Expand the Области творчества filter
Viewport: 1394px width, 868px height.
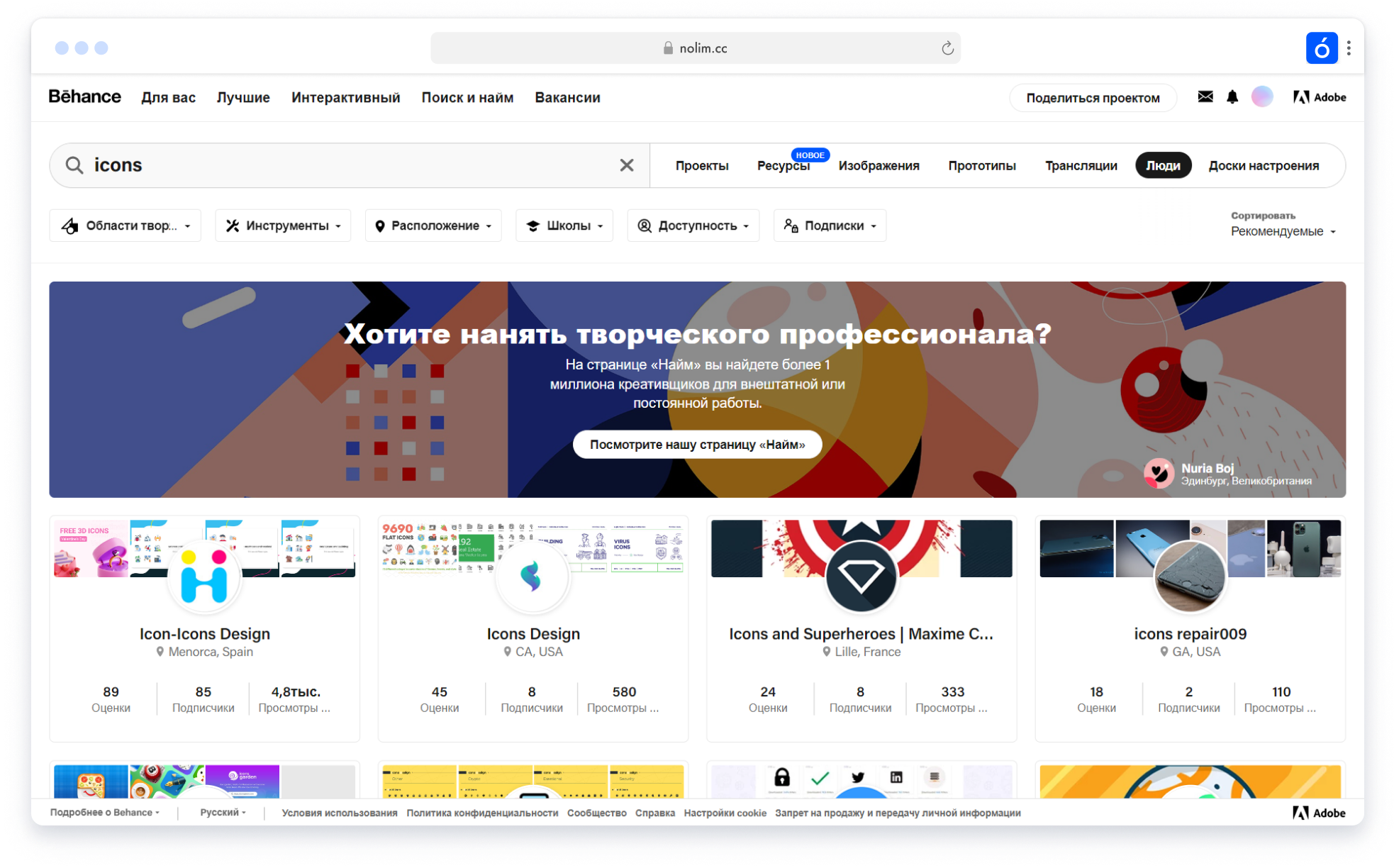(126, 226)
